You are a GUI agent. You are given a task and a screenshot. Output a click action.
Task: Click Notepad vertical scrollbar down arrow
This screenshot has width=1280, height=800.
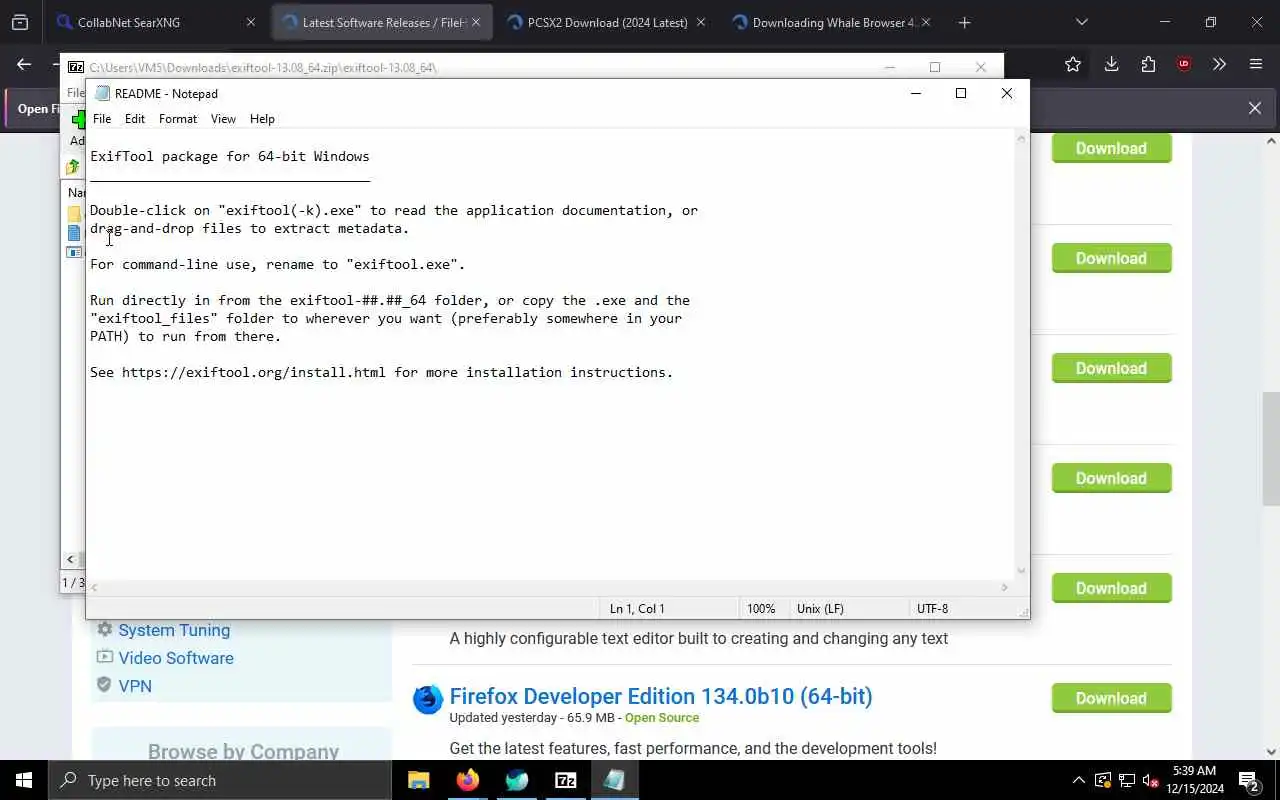1021,570
